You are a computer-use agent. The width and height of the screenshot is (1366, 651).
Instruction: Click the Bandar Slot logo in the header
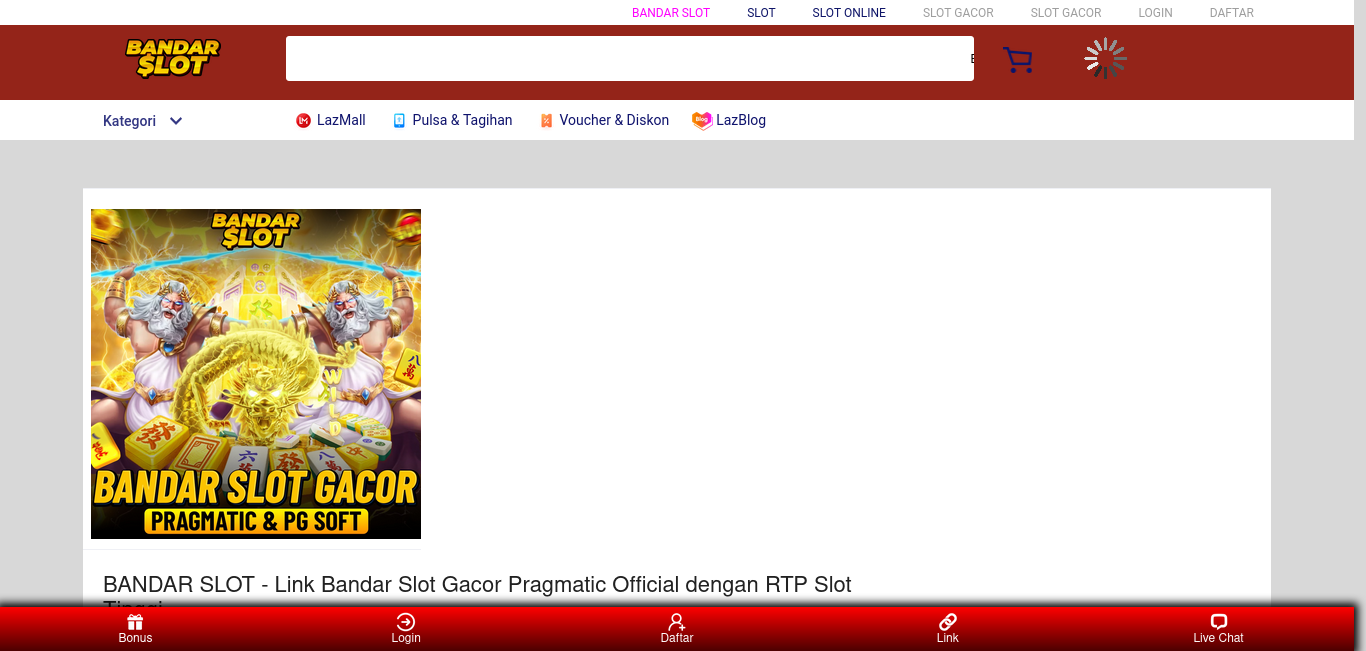173,58
